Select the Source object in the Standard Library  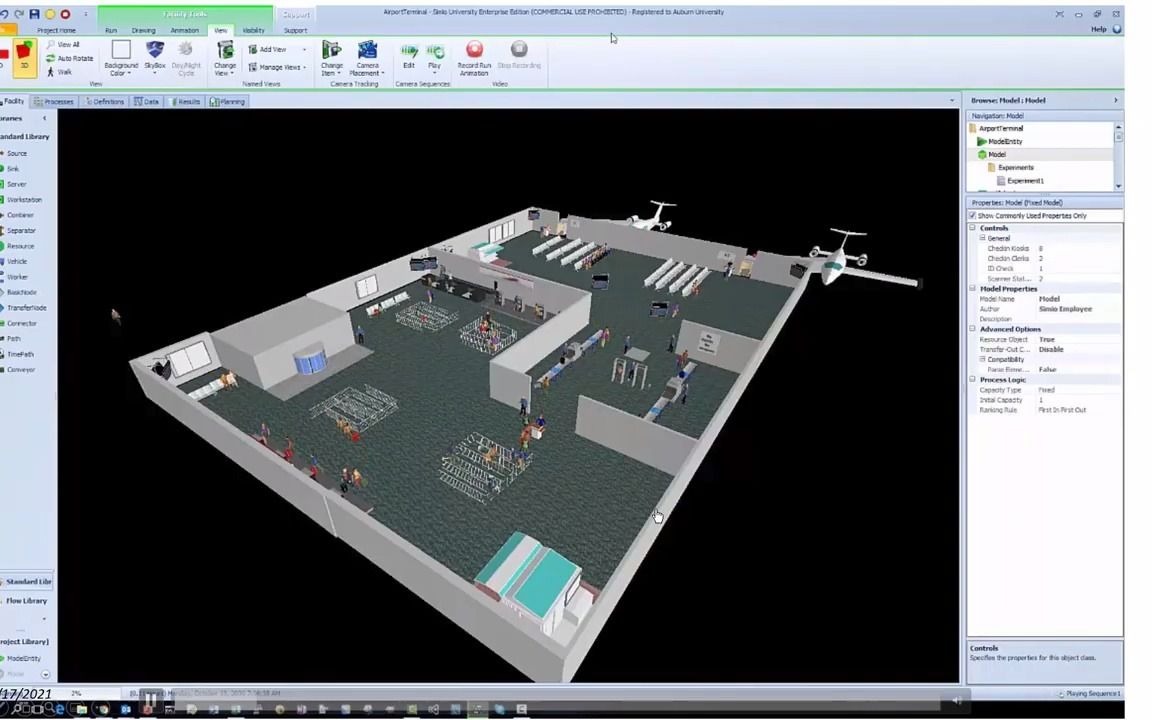[16, 153]
